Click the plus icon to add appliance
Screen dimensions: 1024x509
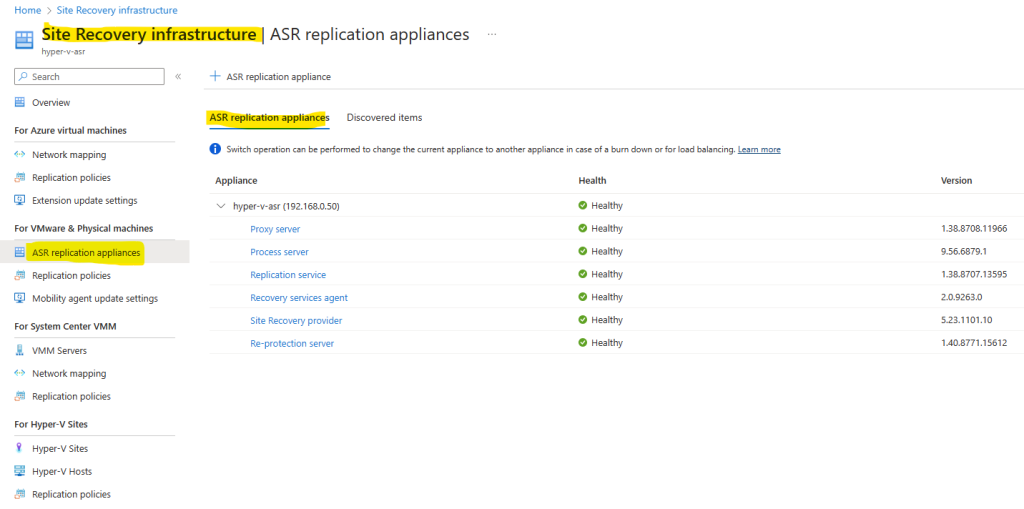coord(215,76)
